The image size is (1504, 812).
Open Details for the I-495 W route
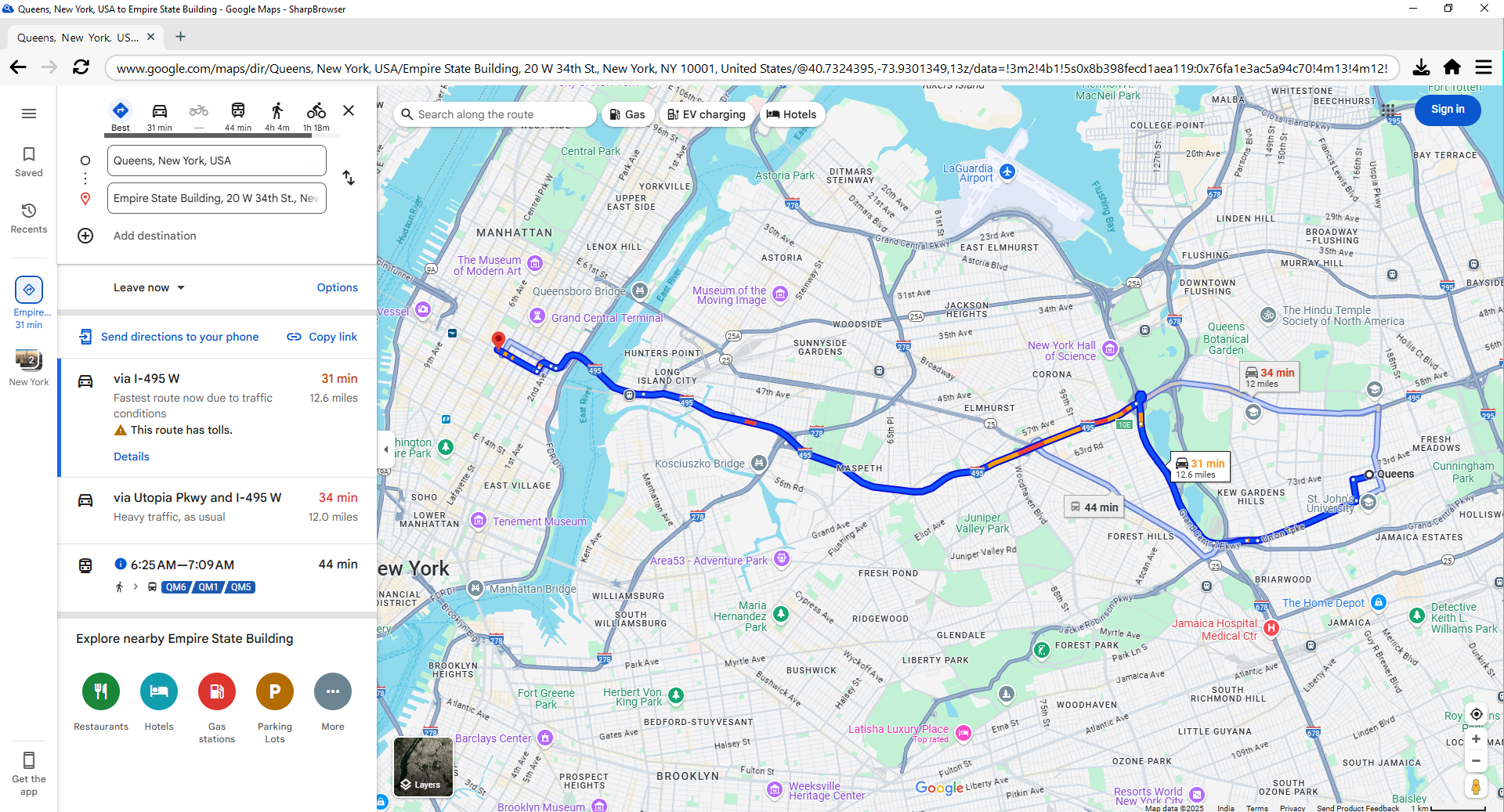tap(132, 457)
